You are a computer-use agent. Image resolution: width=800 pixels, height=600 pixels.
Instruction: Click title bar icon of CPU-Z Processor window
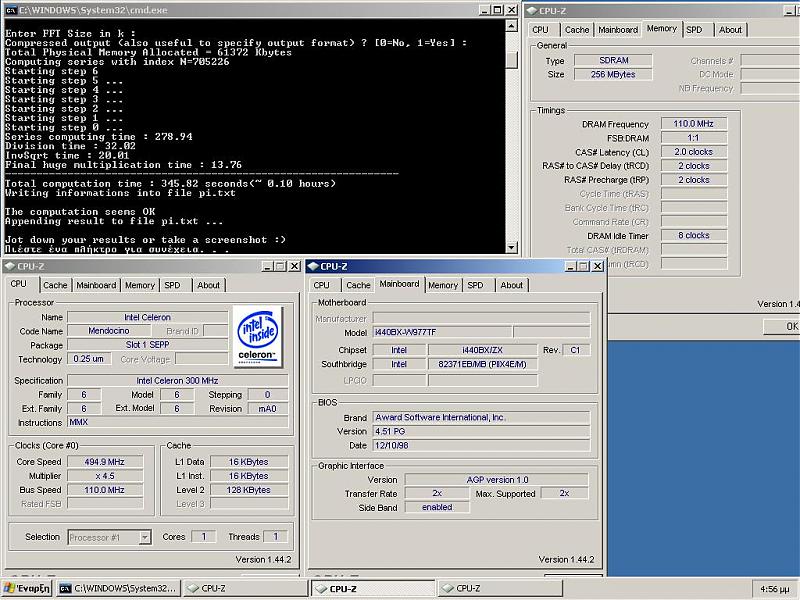coord(9,266)
